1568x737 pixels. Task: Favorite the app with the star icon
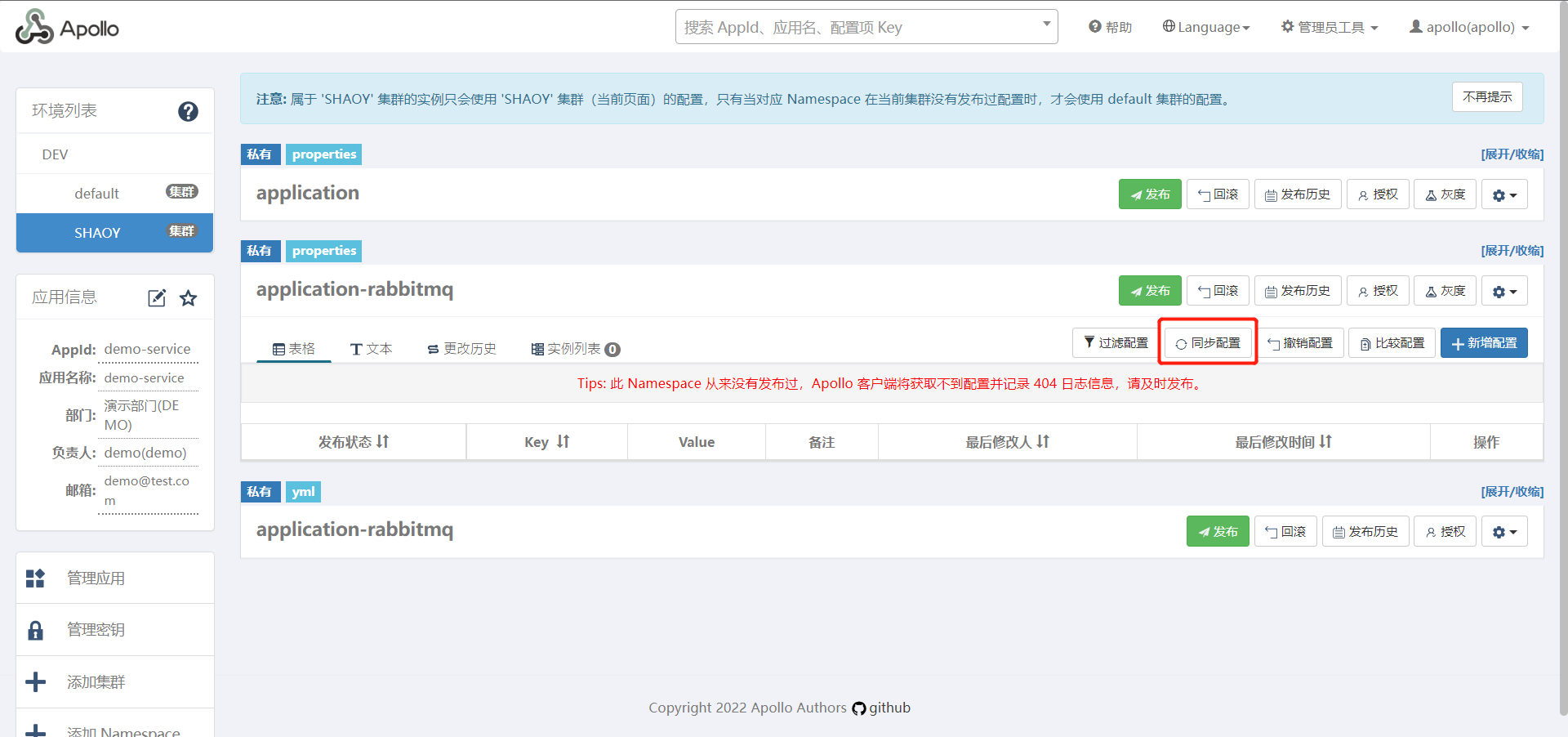tap(189, 298)
